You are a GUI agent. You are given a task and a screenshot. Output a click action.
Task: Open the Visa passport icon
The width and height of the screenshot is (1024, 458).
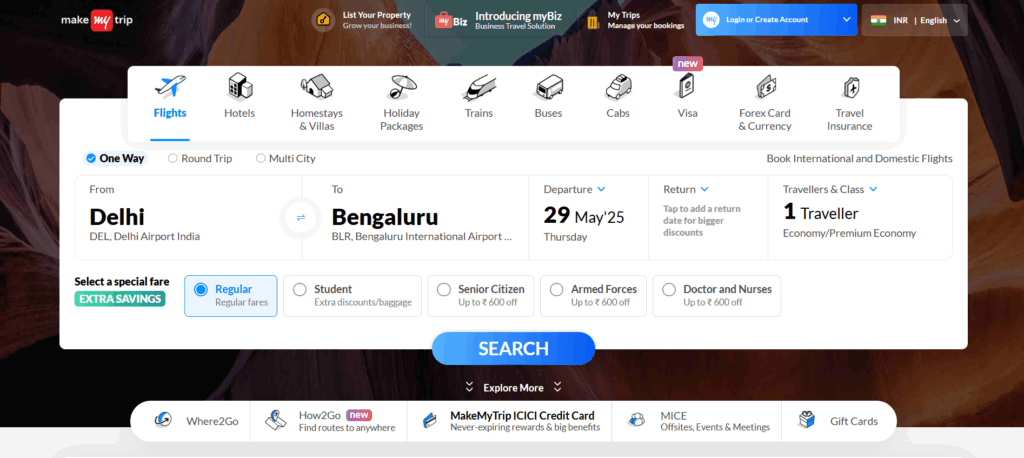coord(687,86)
